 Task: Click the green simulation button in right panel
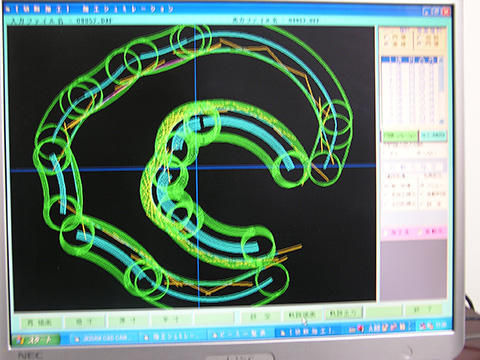(x=399, y=136)
